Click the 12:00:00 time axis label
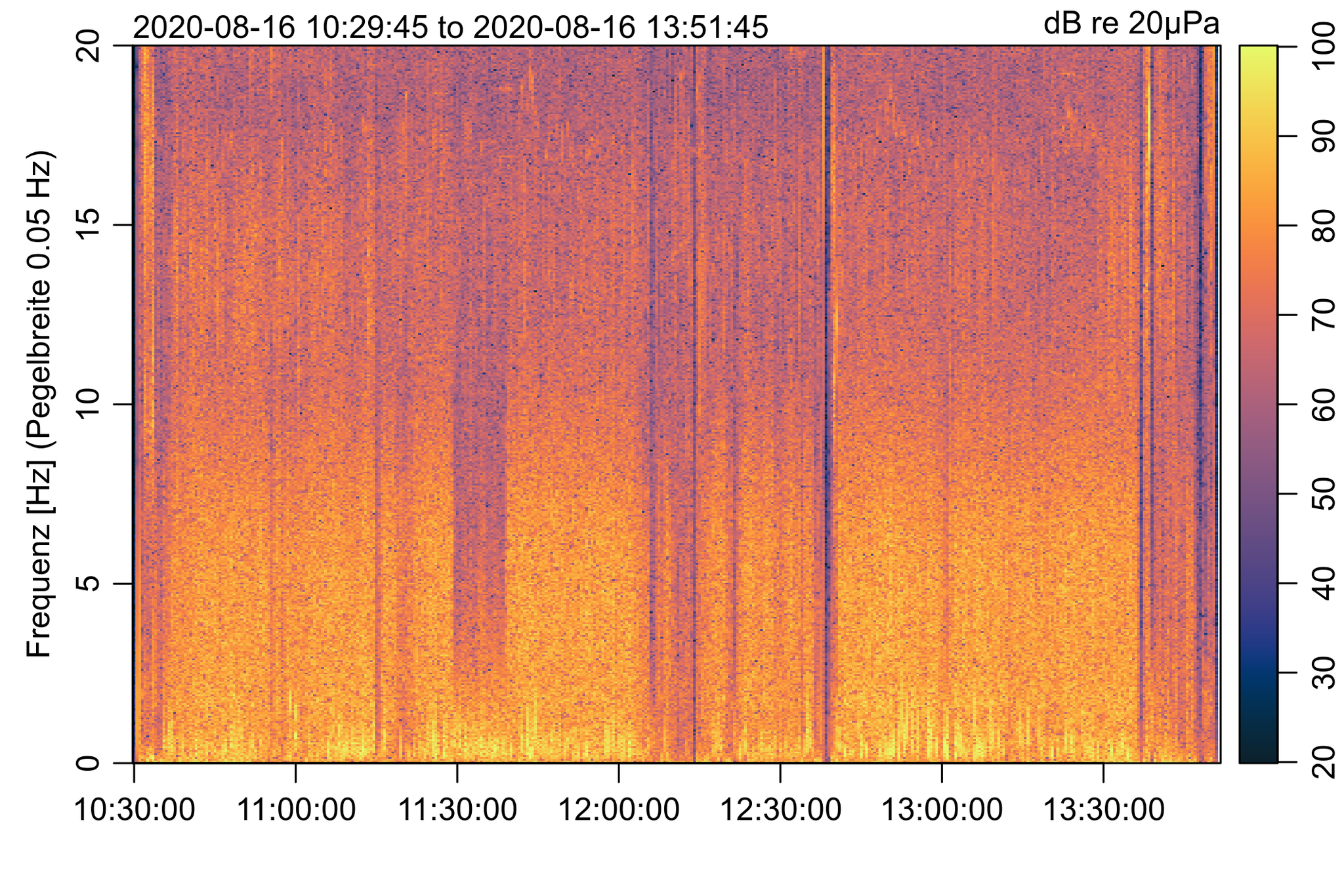This screenshot has width=1344, height=896. click(x=619, y=810)
